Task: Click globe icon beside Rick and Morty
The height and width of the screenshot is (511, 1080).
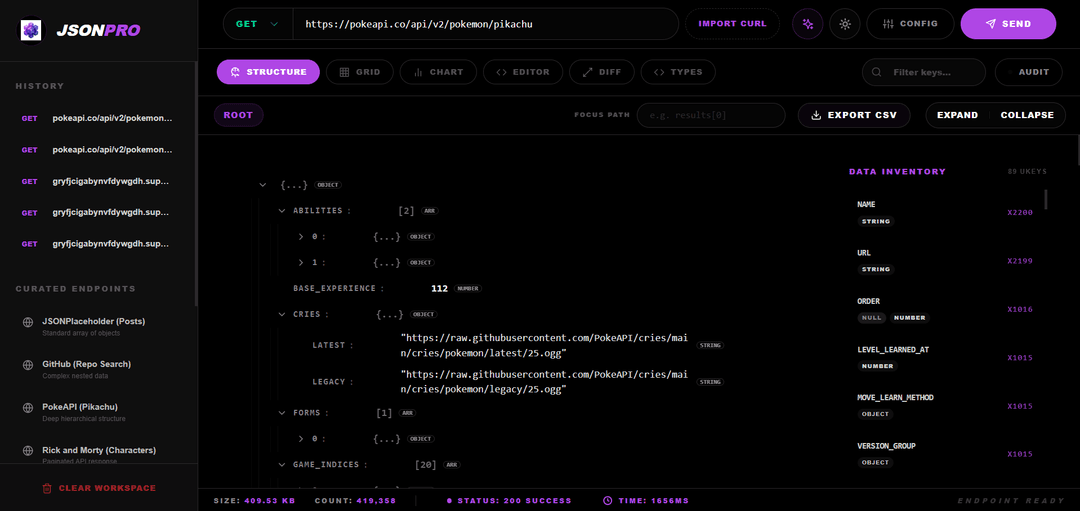Action: point(28,450)
